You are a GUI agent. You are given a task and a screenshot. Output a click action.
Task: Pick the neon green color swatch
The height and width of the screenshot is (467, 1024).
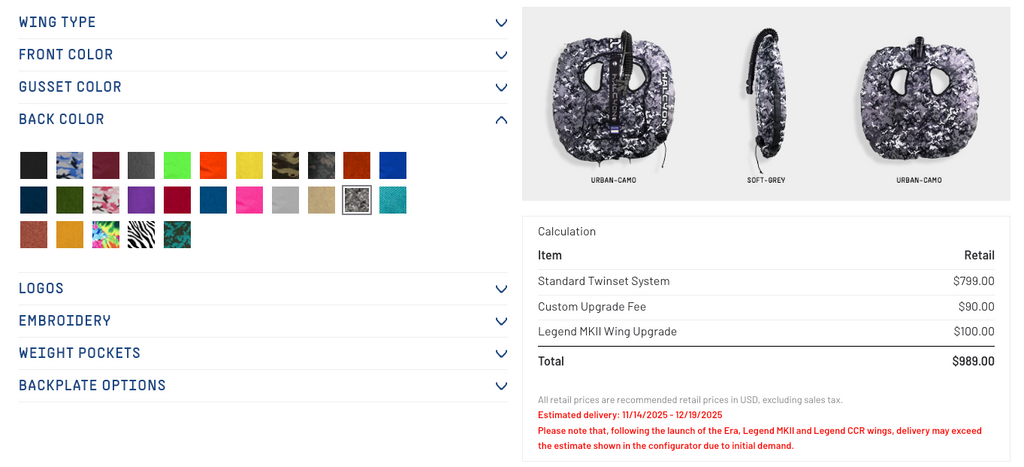tap(177, 165)
